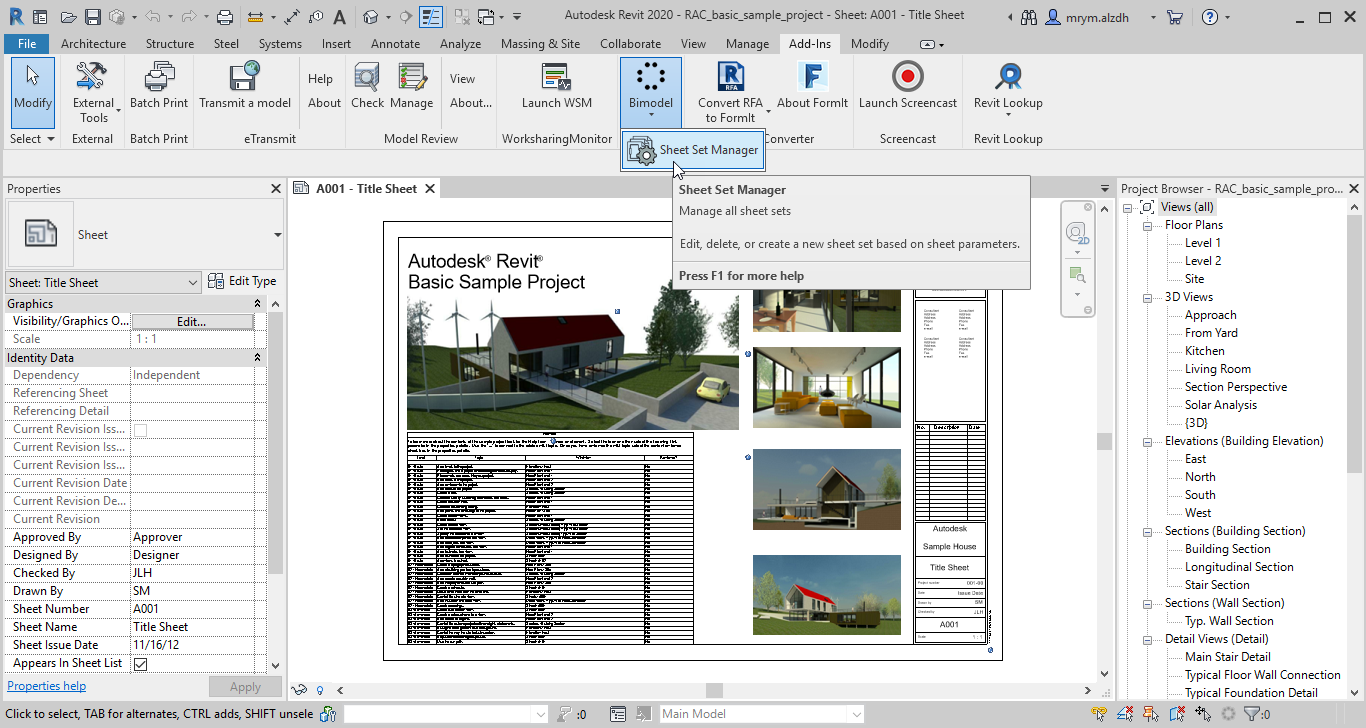Toggle Reveal Hidden Elements lightbulb
Viewport: 1366px width, 728px height.
(319, 690)
